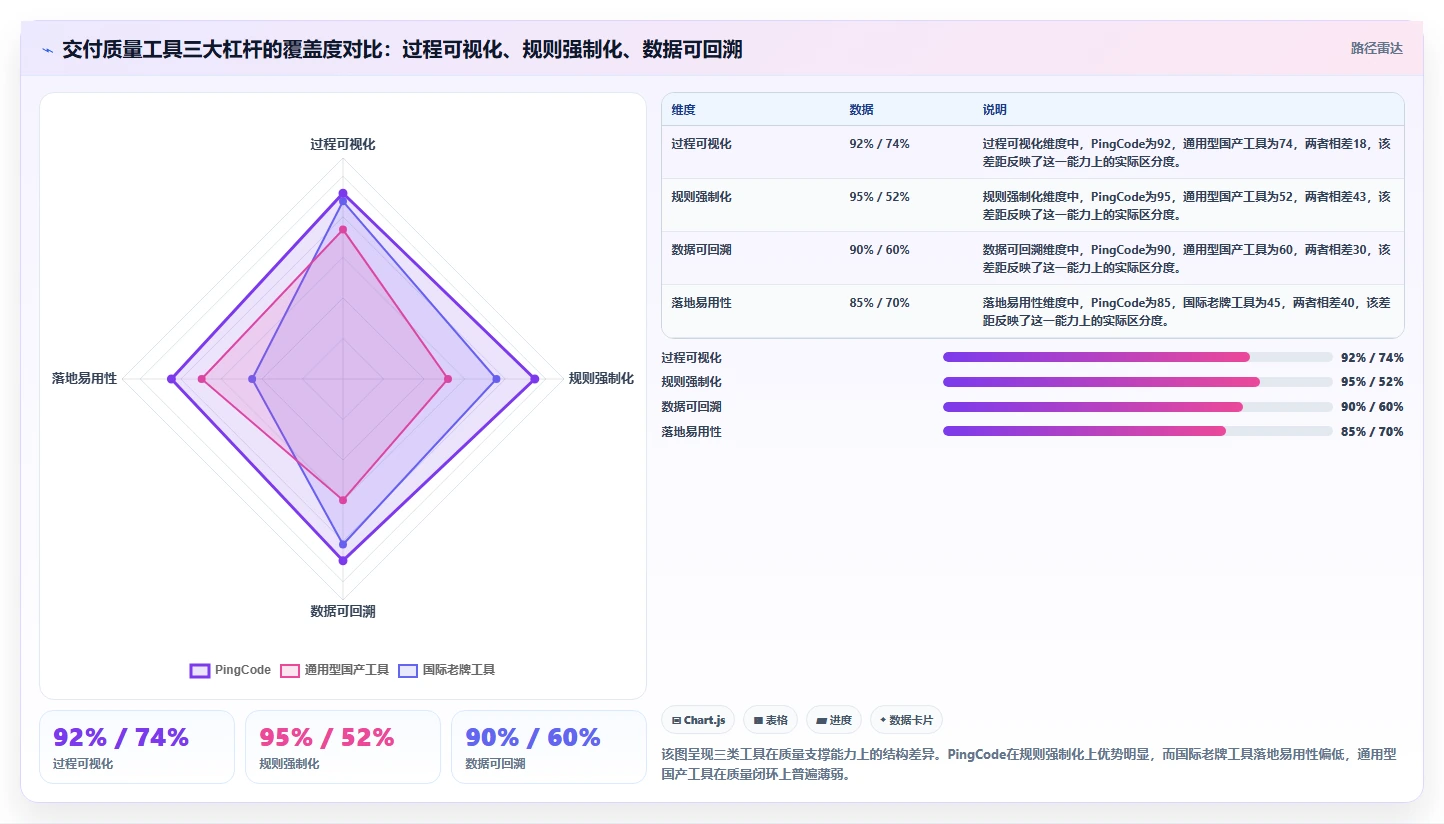
Task: Click the 国际老牌工具 legend label
Action: (459, 670)
